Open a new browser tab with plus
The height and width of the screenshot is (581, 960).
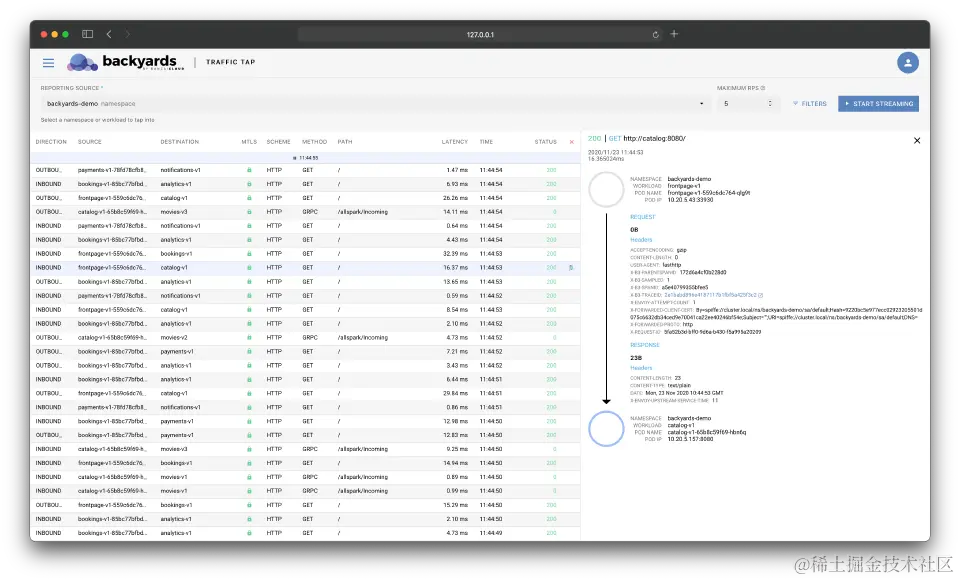coord(674,34)
